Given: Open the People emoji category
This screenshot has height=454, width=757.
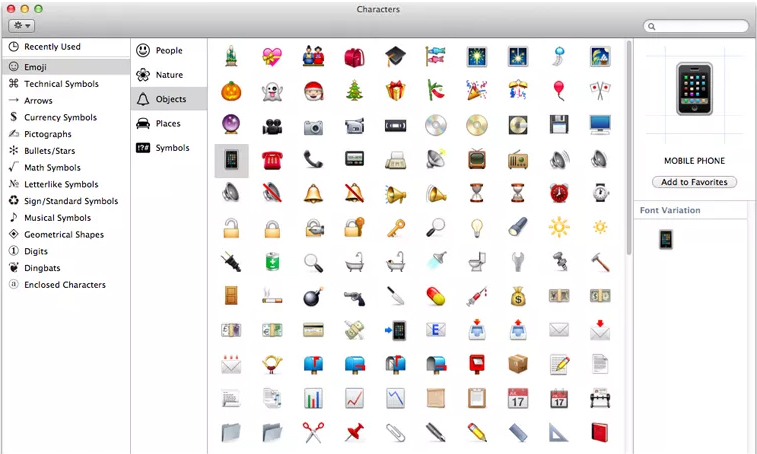Looking at the screenshot, I should [x=169, y=50].
